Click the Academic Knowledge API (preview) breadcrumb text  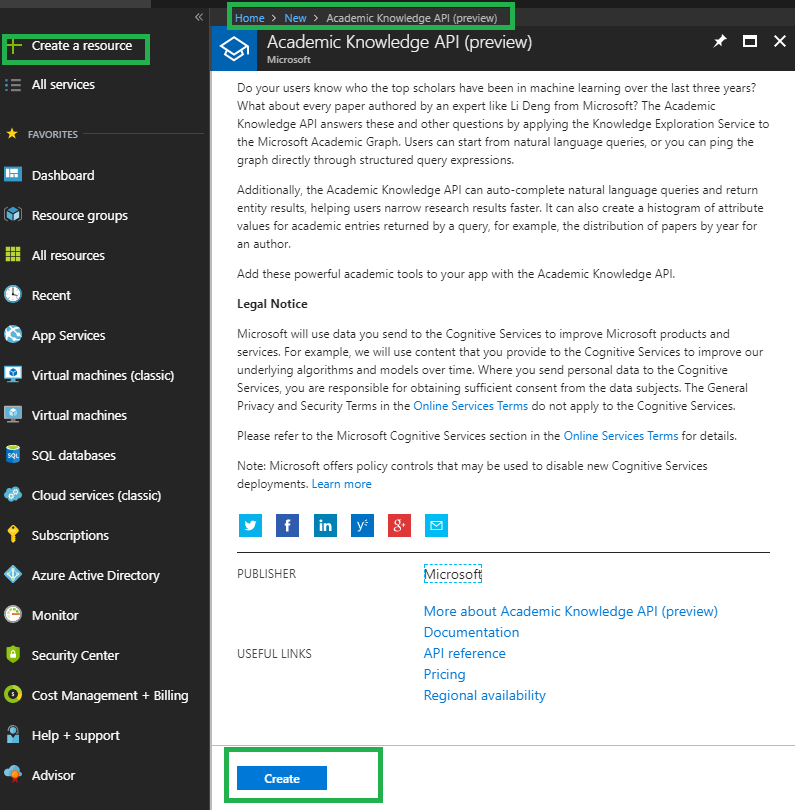pyautogui.click(x=412, y=18)
